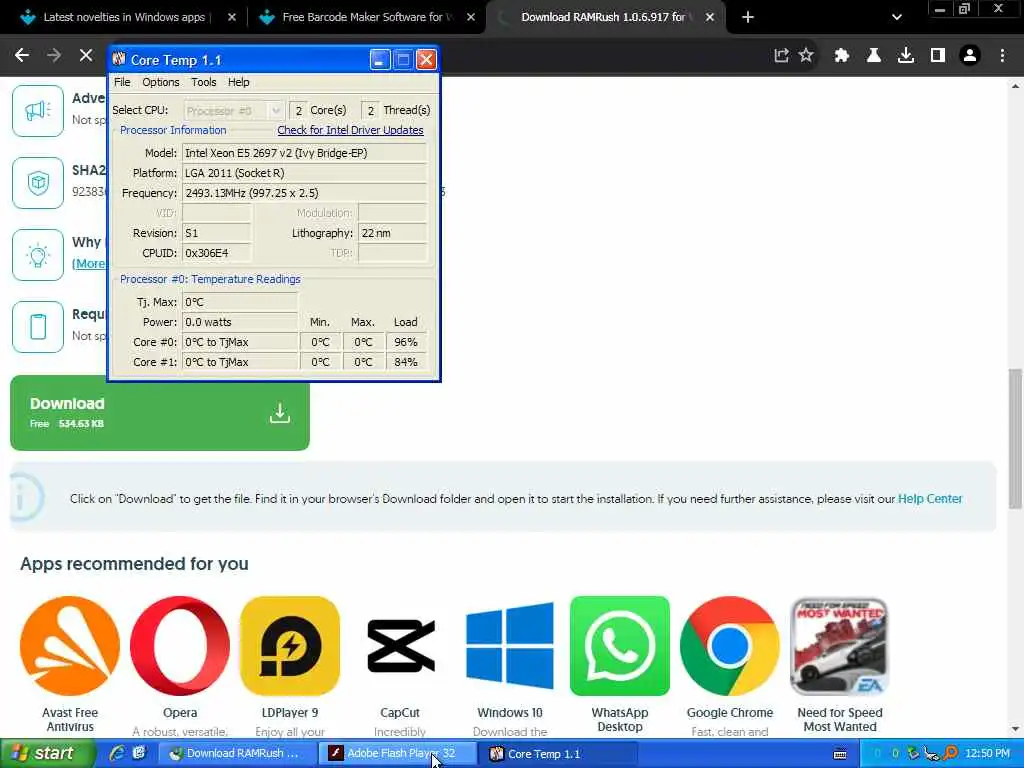Open the Chrome downloads icon

906,56
